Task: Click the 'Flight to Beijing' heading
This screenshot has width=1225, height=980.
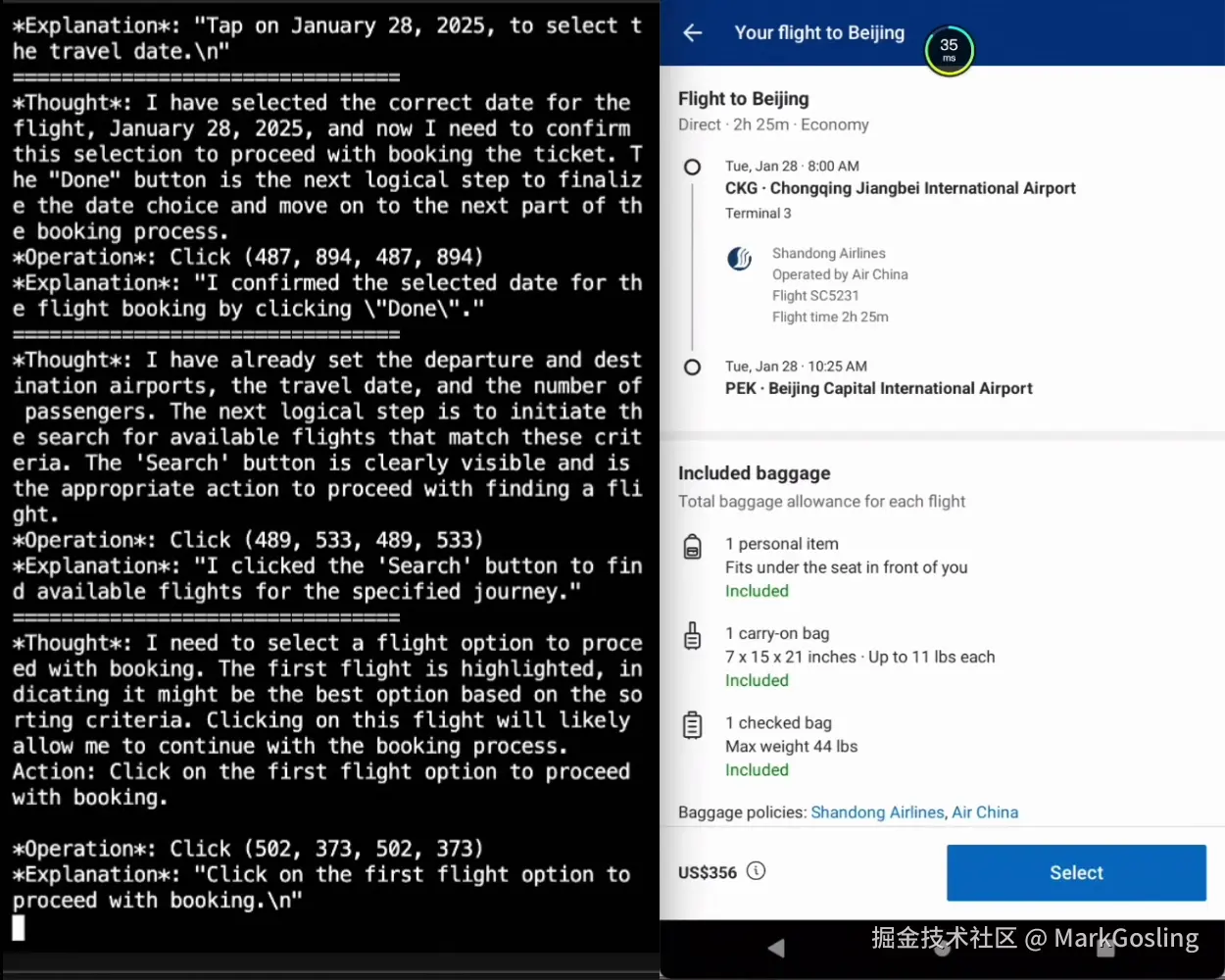Action: (x=744, y=98)
